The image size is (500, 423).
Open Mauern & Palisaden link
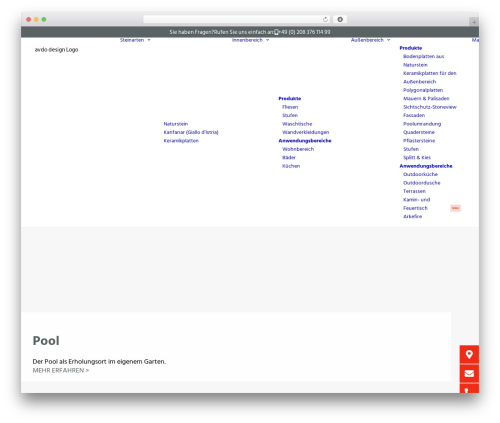[426, 98]
